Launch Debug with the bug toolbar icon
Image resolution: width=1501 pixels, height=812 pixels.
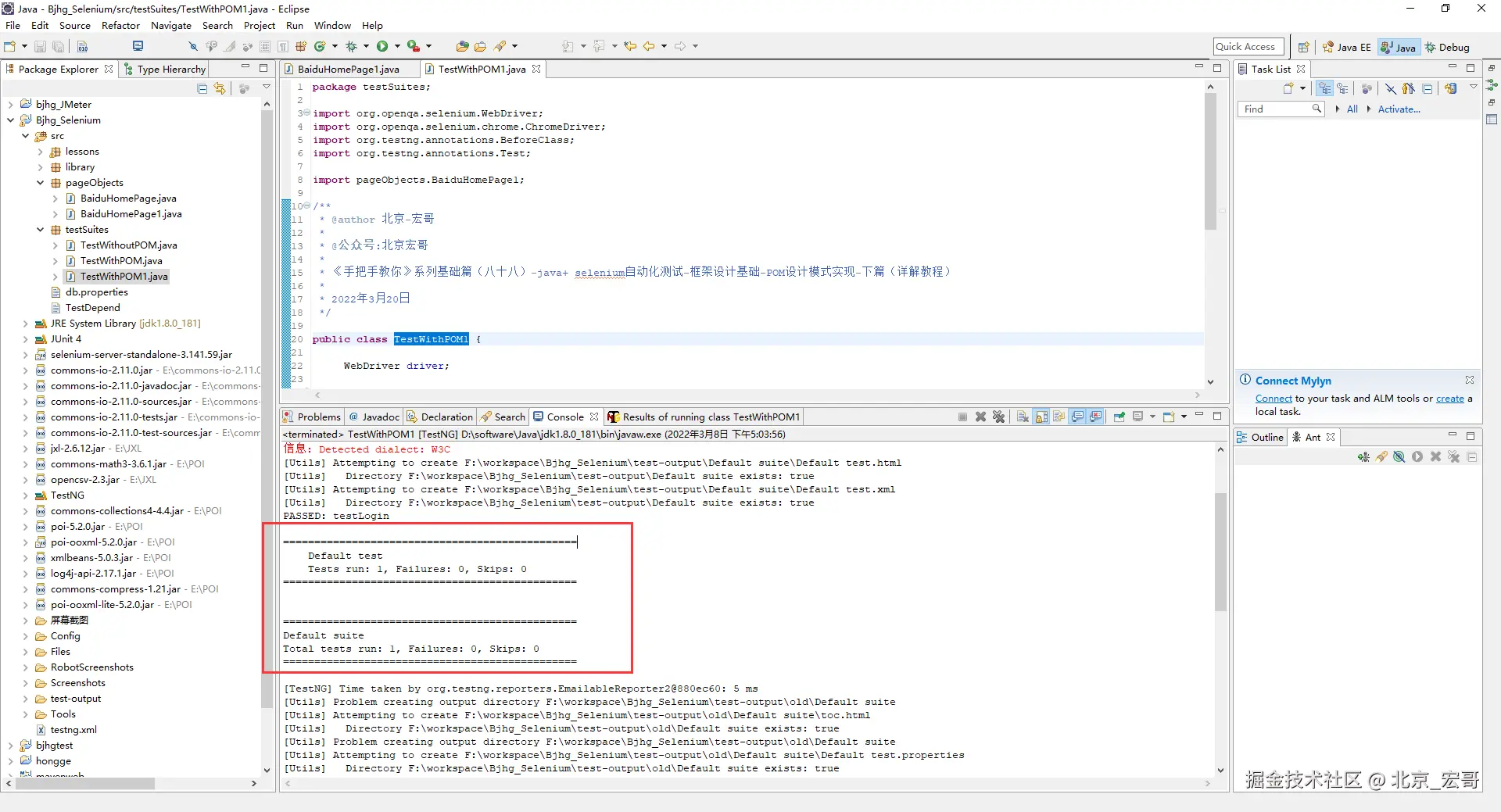pos(351,47)
